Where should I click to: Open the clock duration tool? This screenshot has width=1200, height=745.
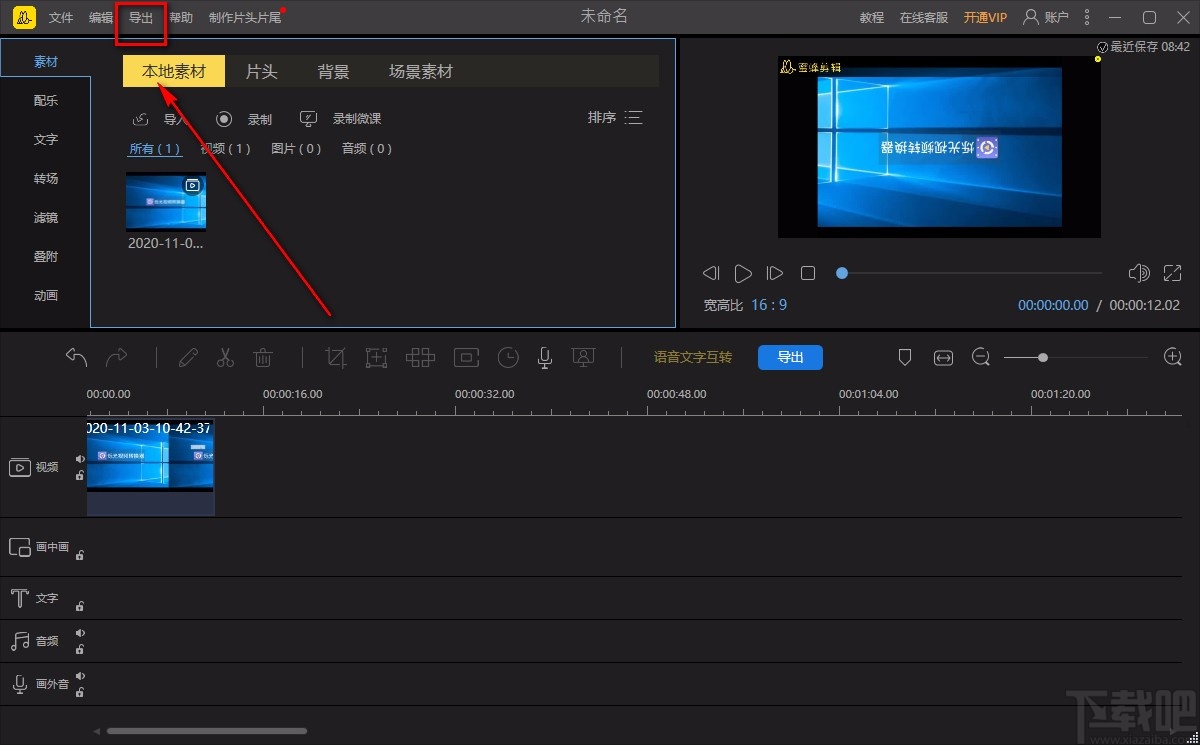click(509, 357)
